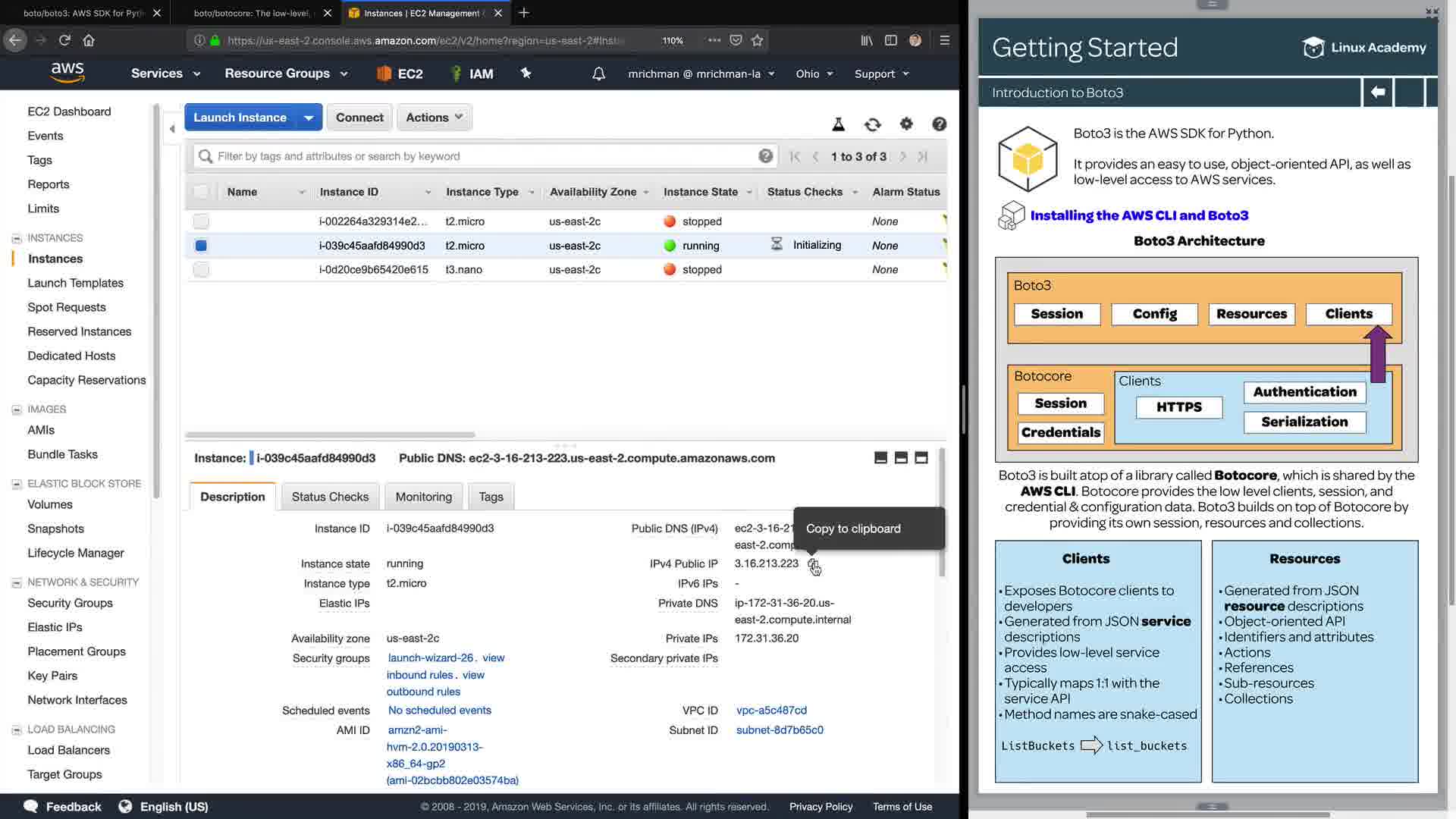Uncheck the running instance i-039c45aafd84990d3
Screen dimensions: 1456x819
(x=201, y=246)
